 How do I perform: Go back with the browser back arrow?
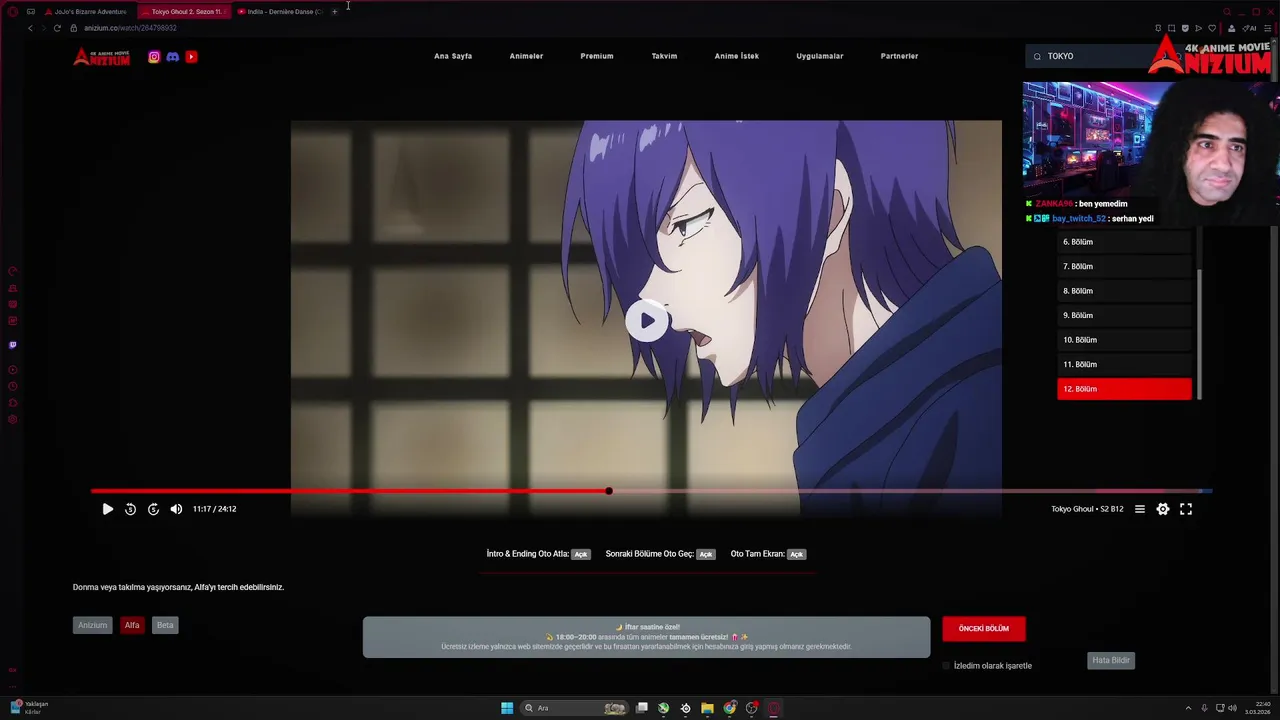[x=30, y=28]
